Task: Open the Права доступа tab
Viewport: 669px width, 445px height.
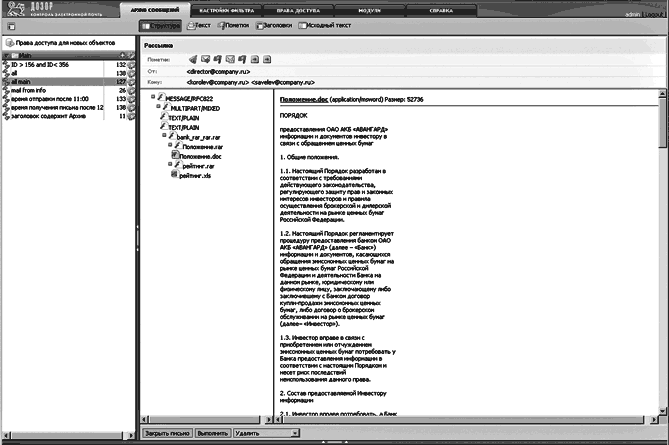Action: (x=298, y=11)
